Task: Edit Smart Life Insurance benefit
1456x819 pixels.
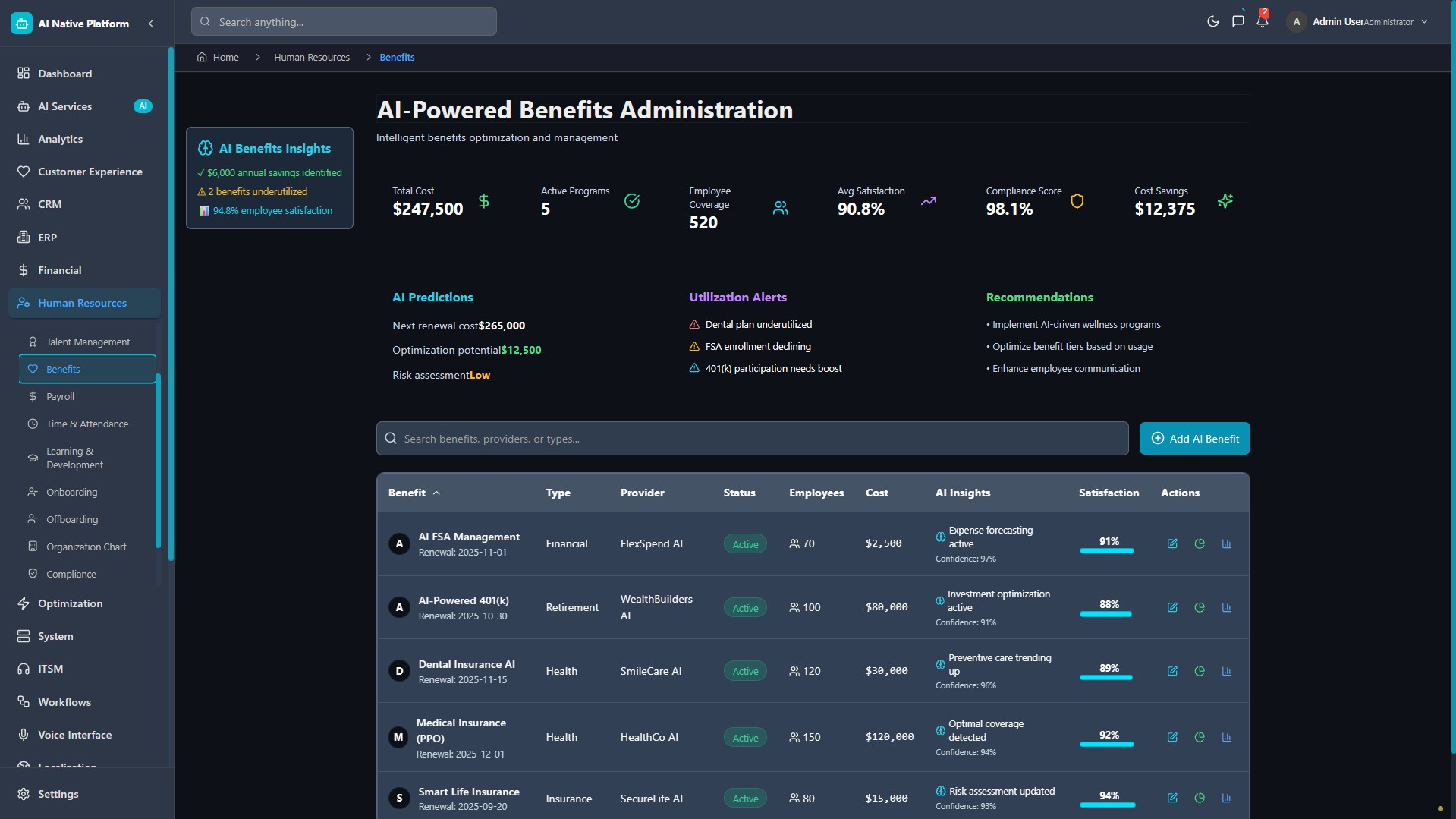Action: tap(1172, 799)
